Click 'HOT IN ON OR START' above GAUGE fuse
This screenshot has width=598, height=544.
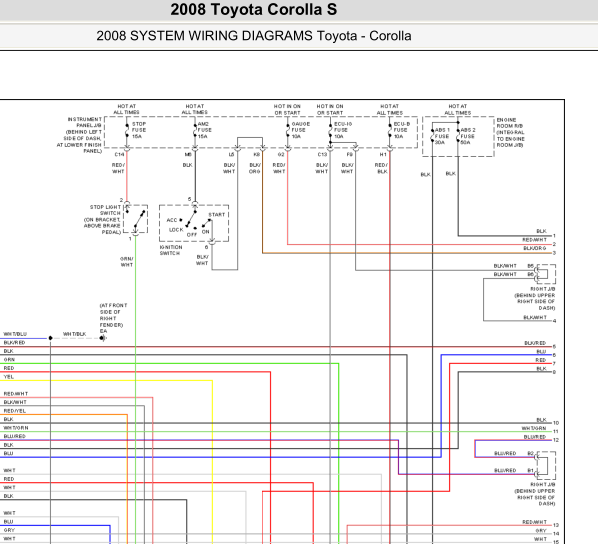tap(287, 109)
